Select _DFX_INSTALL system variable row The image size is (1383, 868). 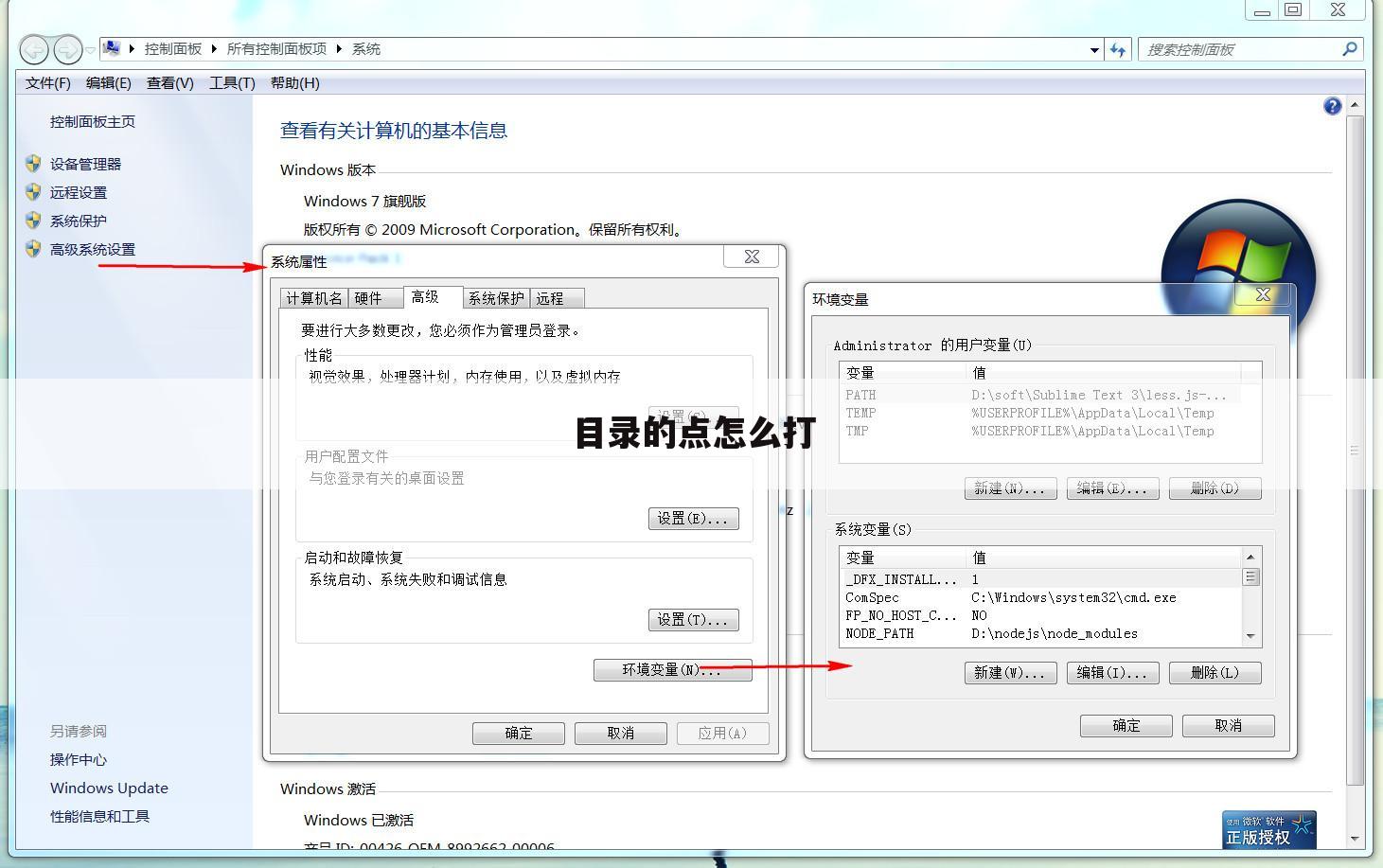tap(1041, 579)
